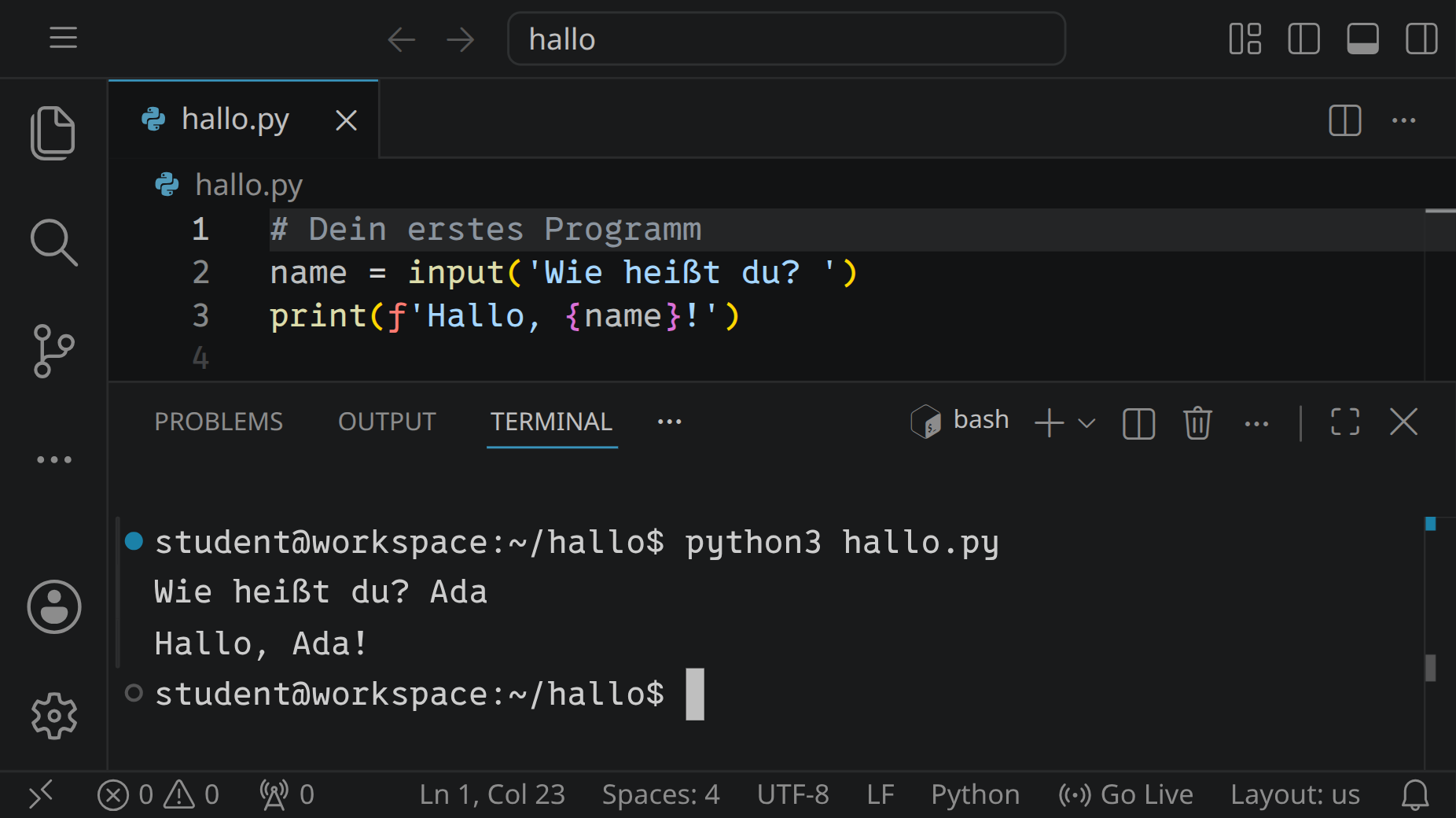The height and width of the screenshot is (818, 1456).
Task: Open the Search view
Action: 53,242
